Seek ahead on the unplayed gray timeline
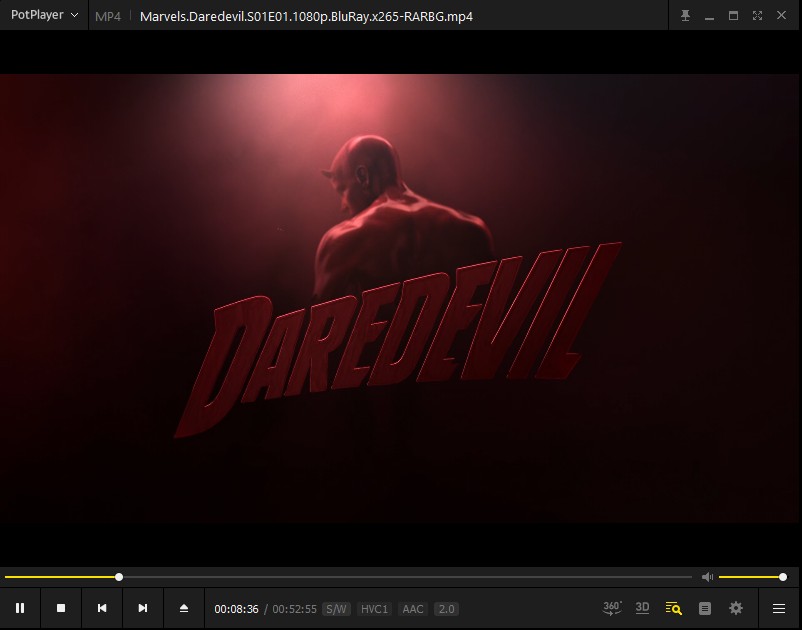802x630 pixels. click(407, 577)
